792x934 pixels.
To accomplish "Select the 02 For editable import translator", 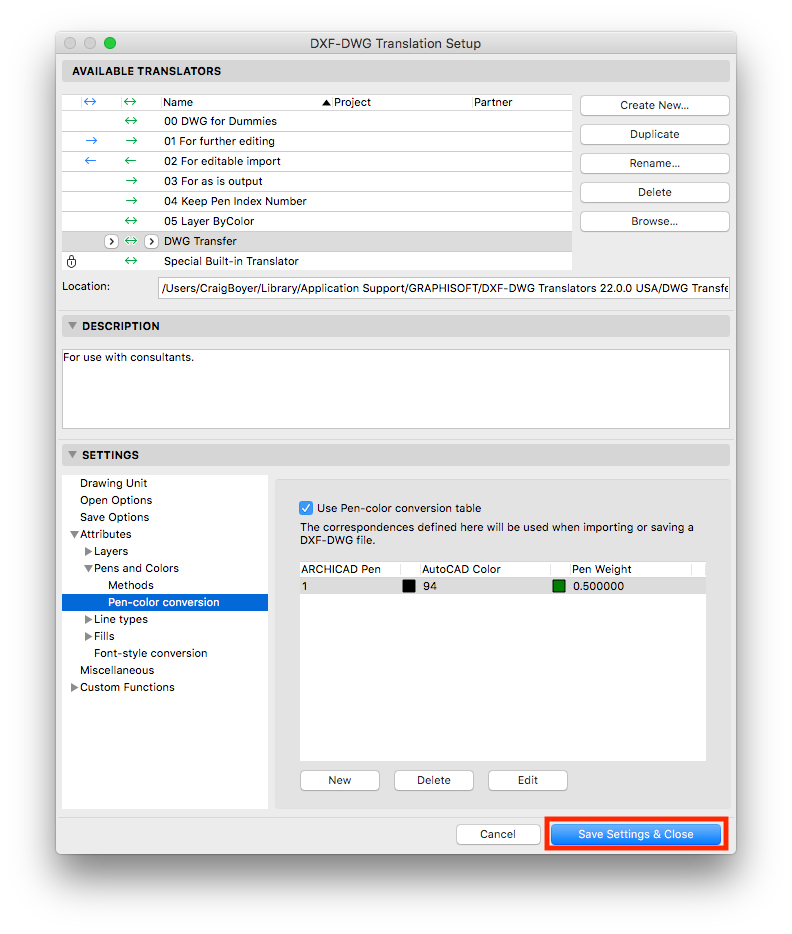I will (x=317, y=161).
